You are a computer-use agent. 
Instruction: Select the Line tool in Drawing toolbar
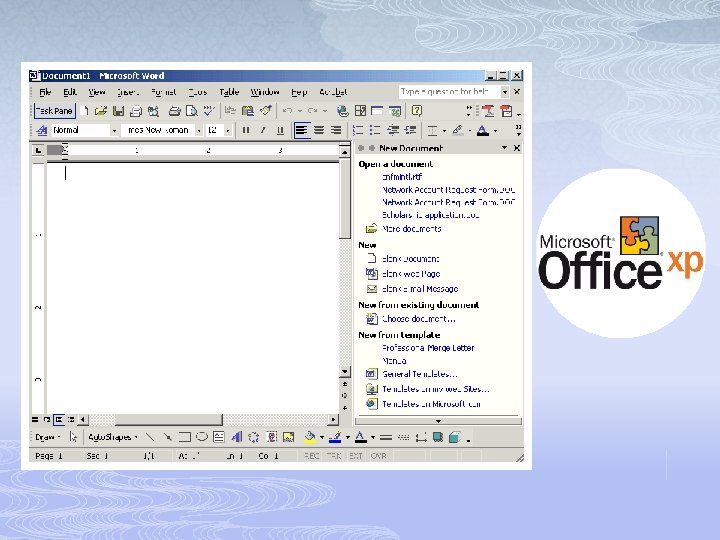pos(150,437)
